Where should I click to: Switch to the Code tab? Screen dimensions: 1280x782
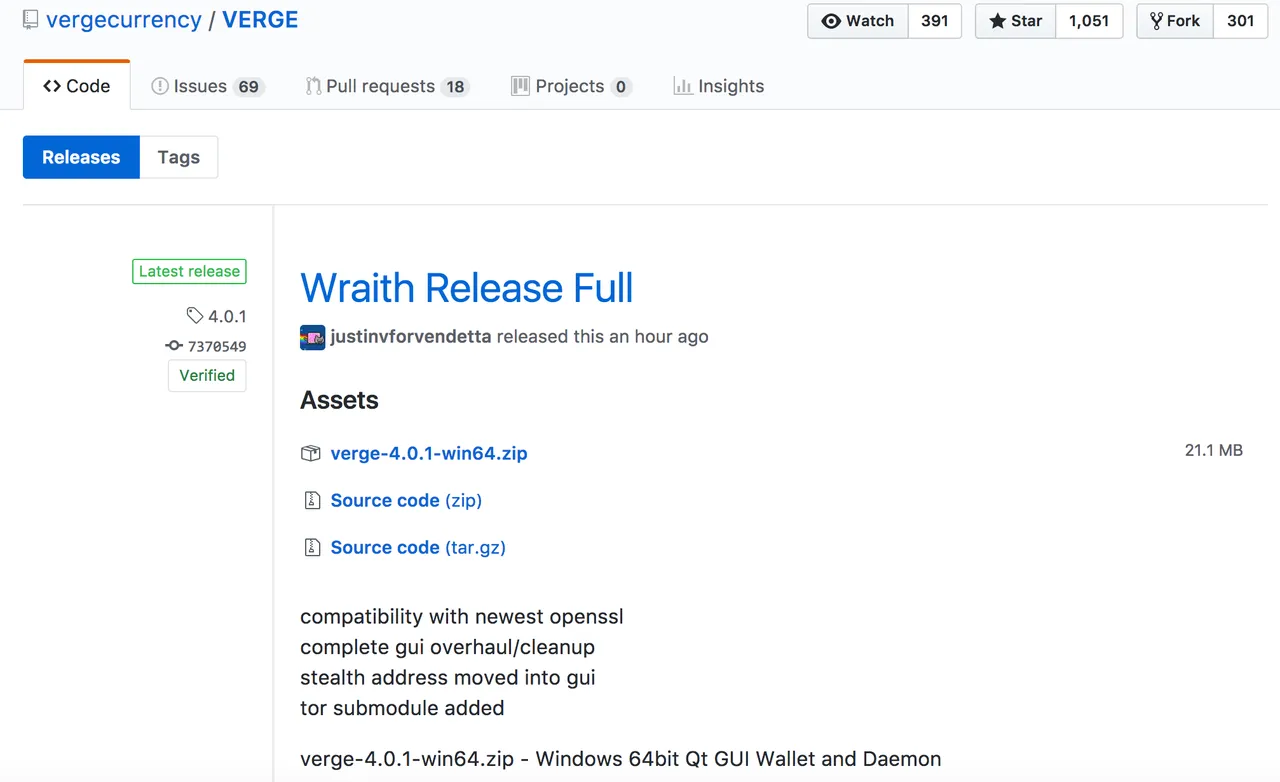click(x=77, y=86)
